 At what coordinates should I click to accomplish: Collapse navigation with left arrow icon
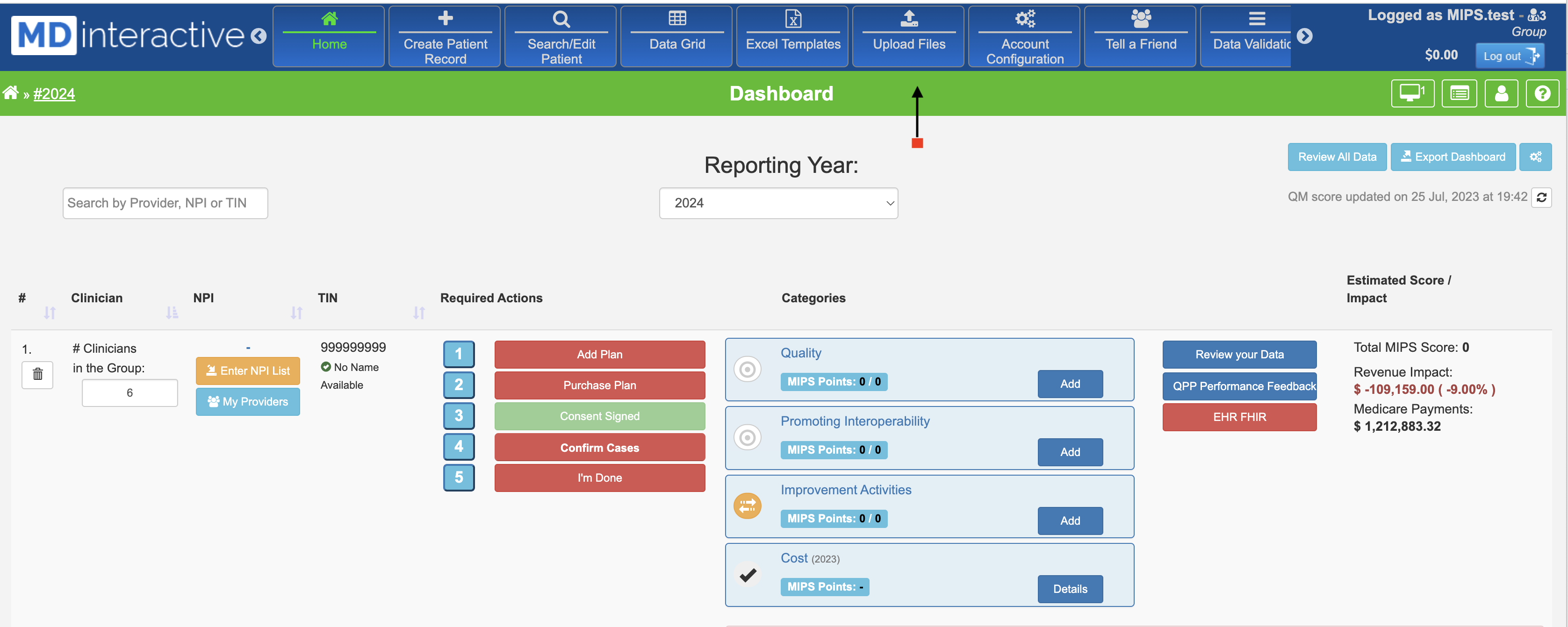[x=259, y=36]
